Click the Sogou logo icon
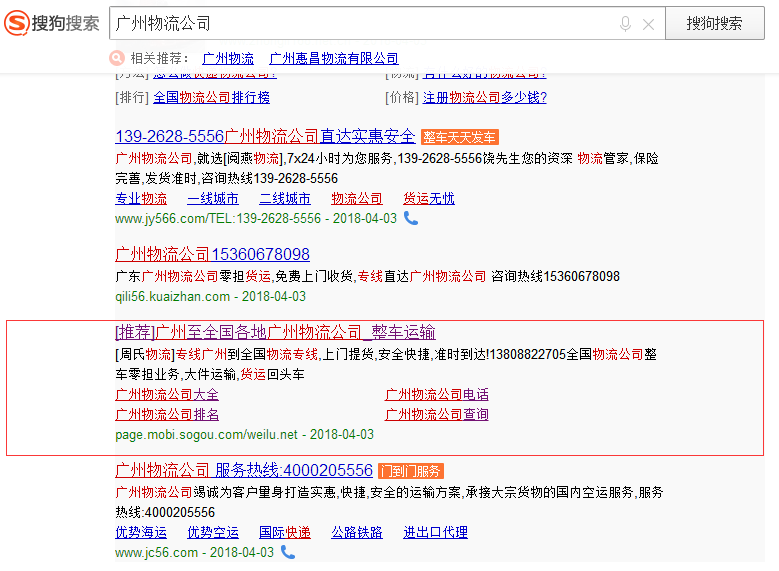Screen dimensions: 779x571 16,23
